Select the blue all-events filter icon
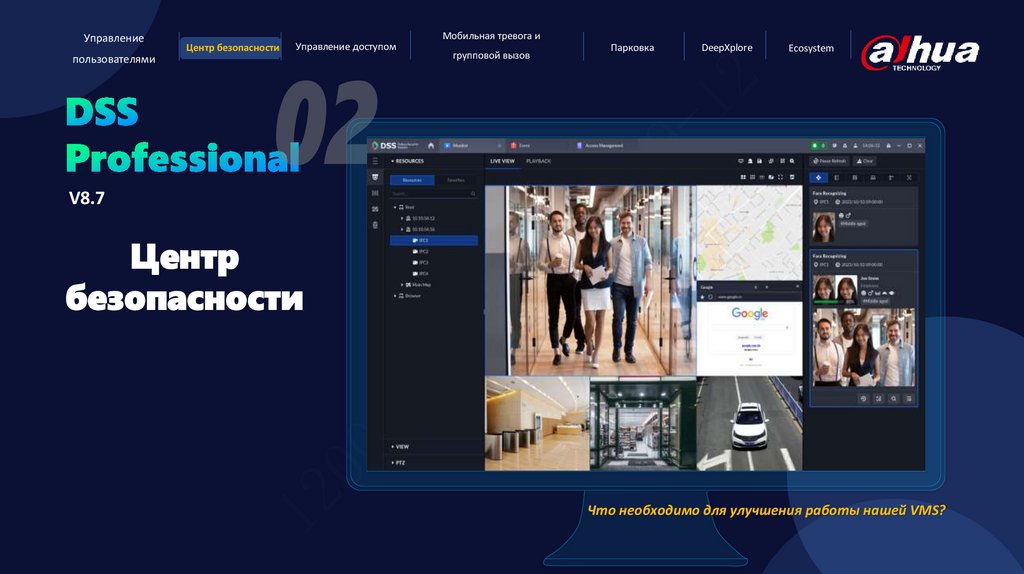The height and width of the screenshot is (574, 1024). coord(818,178)
